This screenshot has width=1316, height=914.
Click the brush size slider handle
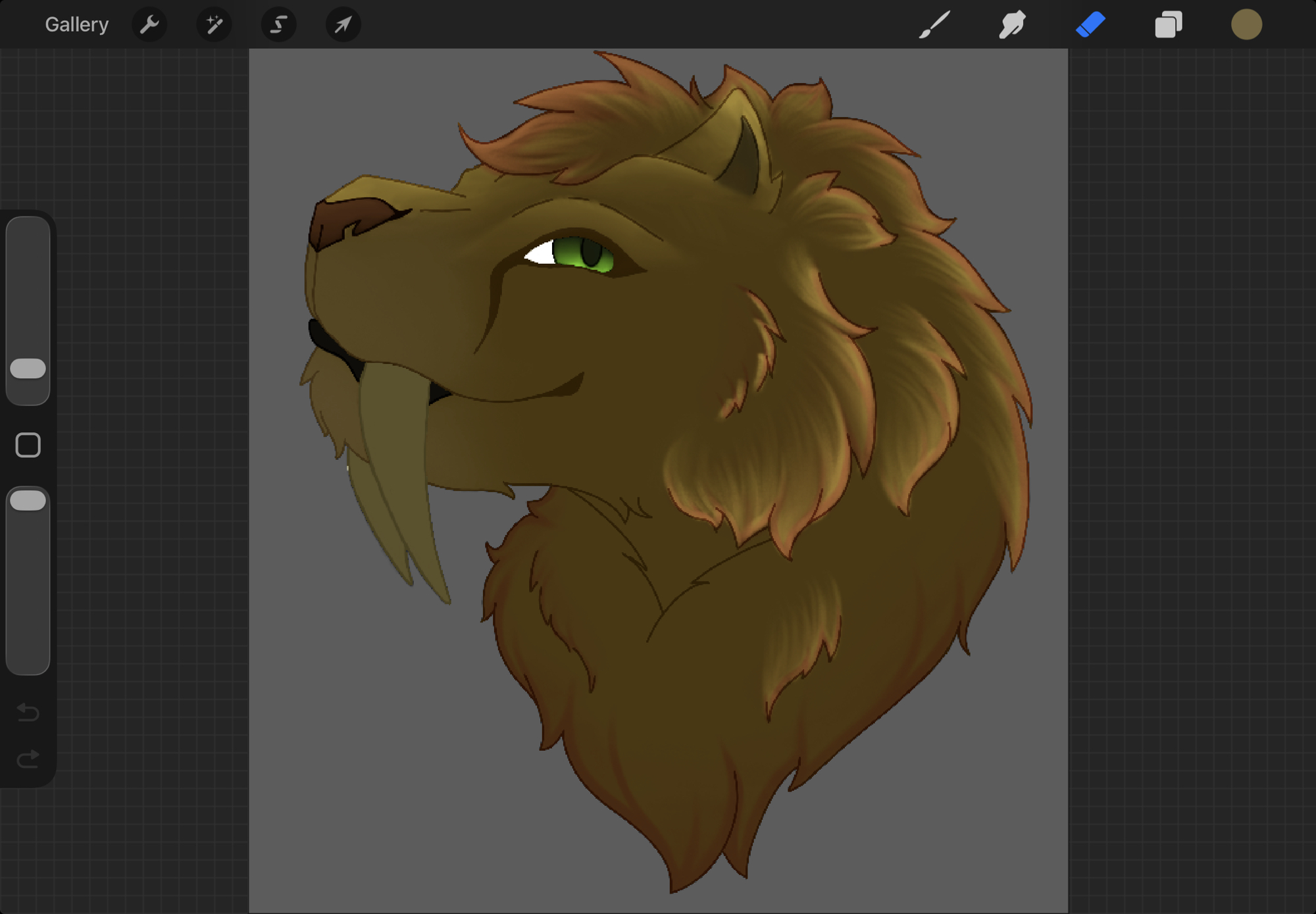point(28,368)
